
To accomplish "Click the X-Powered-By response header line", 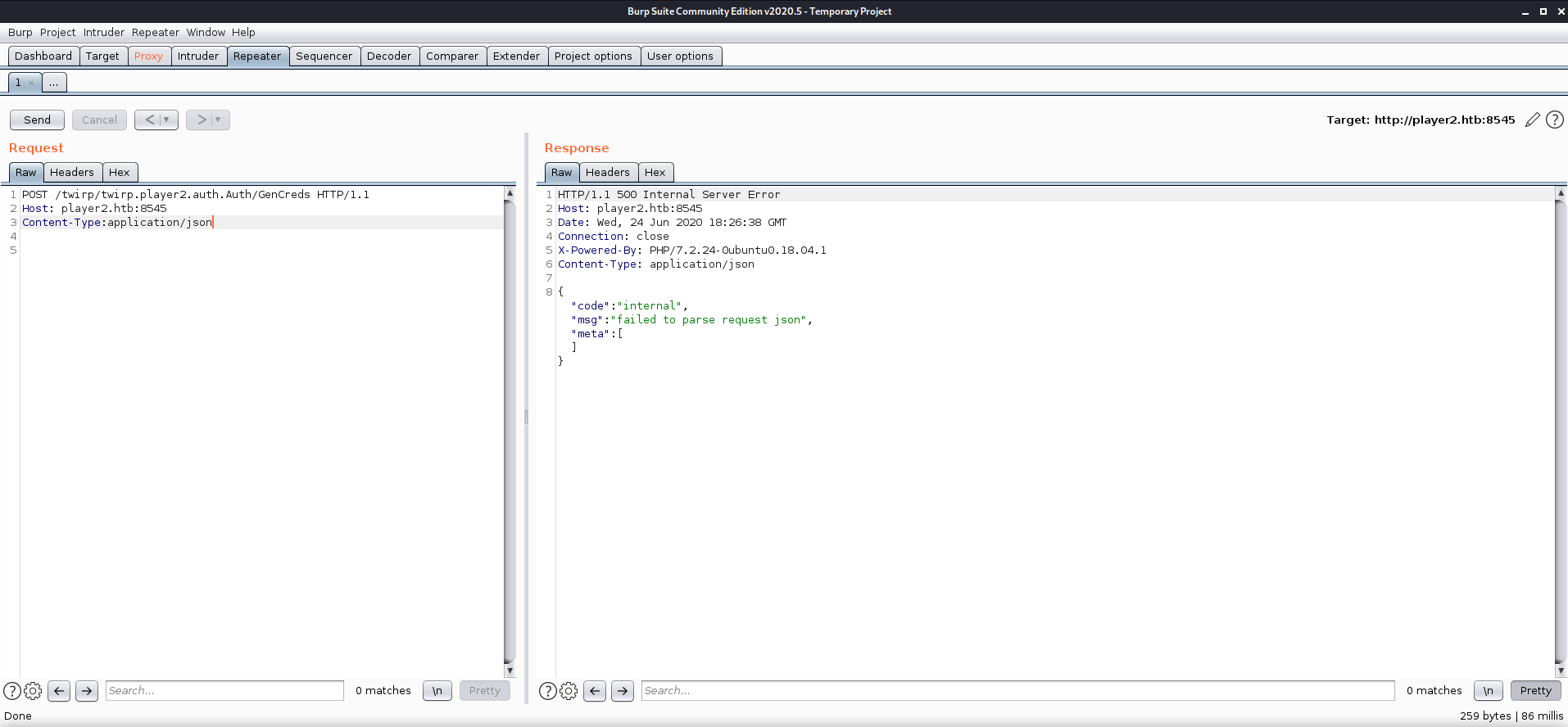I will pos(692,251).
